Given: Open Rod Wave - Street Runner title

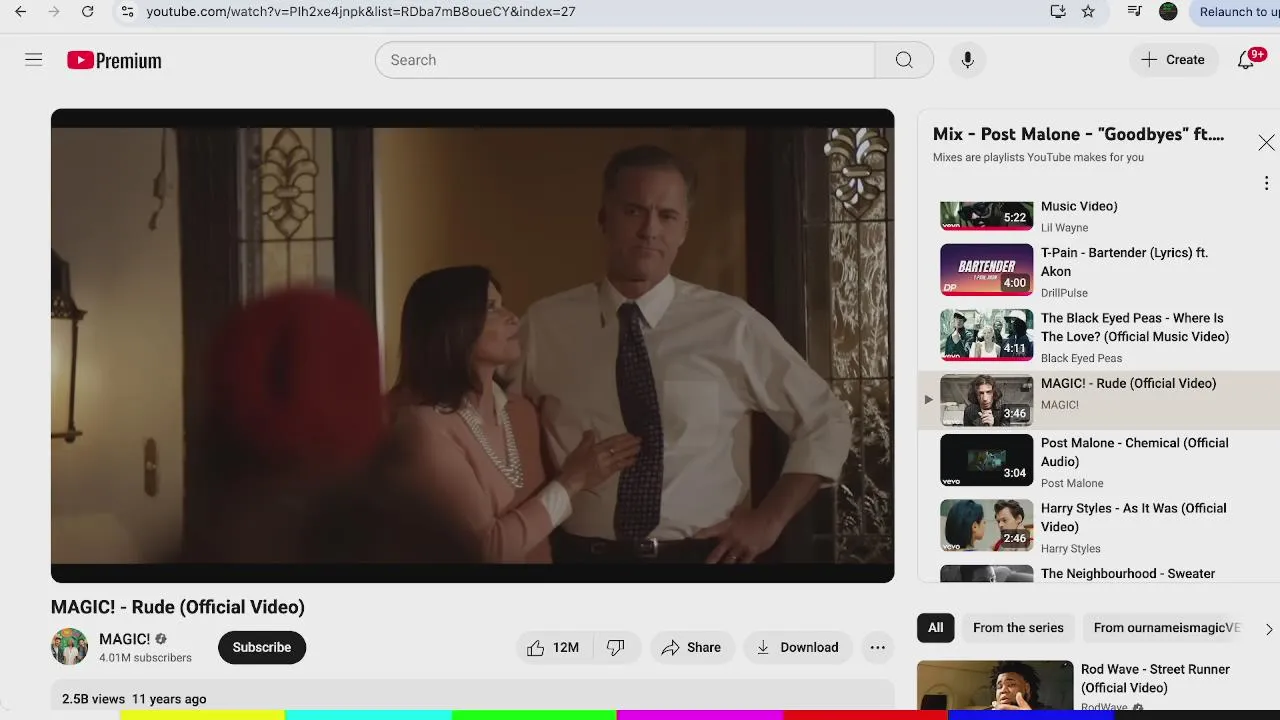Looking at the screenshot, I should click(x=1155, y=678).
